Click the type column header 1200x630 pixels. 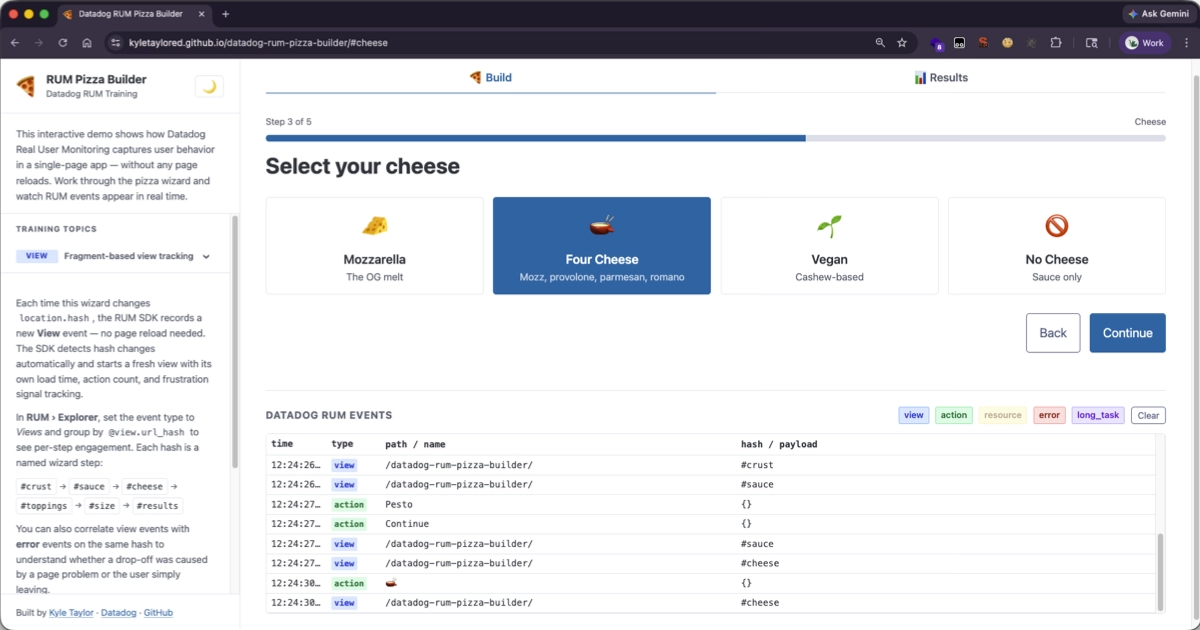tap(343, 444)
